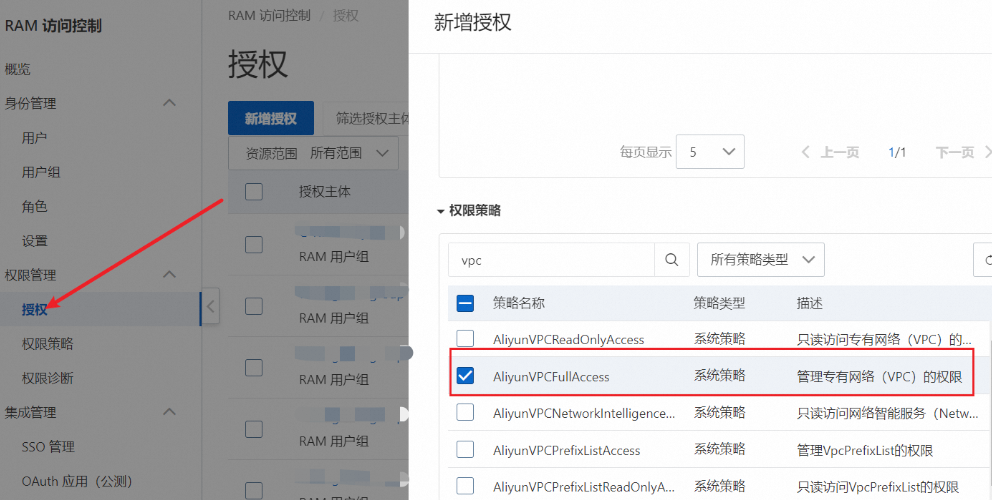Click the 策略类型 column header
Image resolution: width=992 pixels, height=500 pixels.
pos(719,303)
